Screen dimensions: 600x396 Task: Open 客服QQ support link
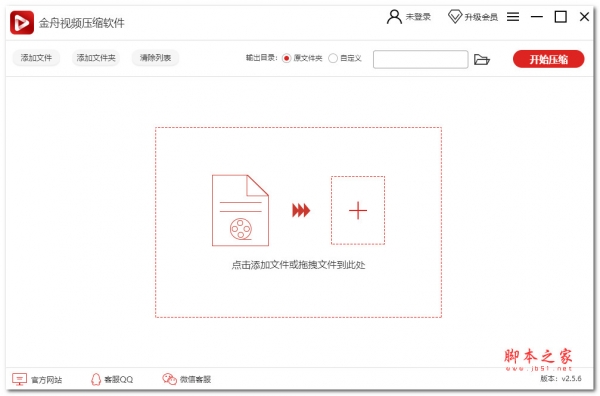tap(119, 380)
